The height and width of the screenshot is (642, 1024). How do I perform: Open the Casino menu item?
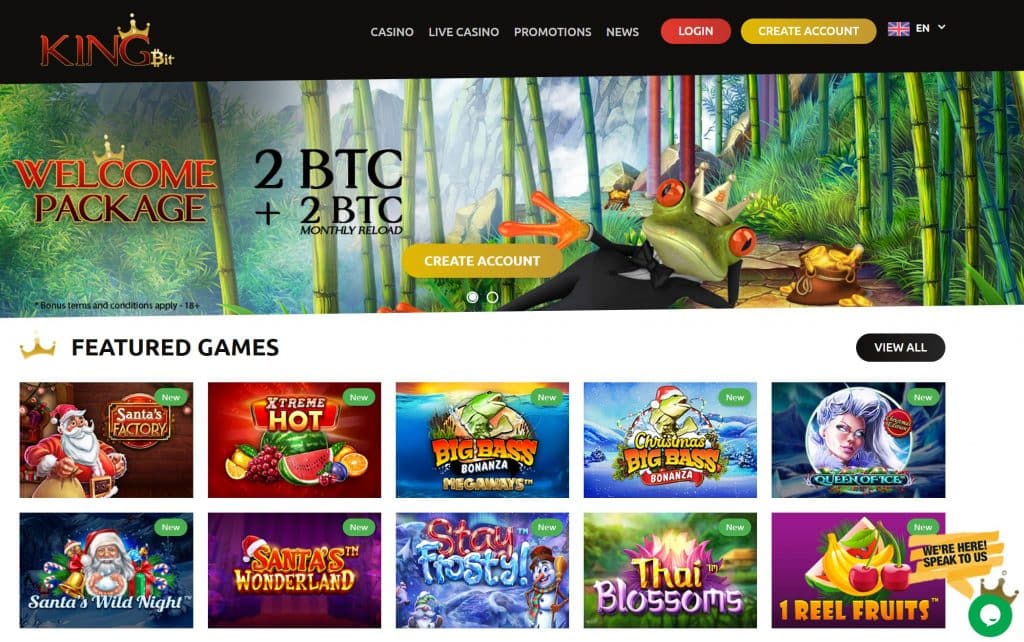pyautogui.click(x=392, y=31)
